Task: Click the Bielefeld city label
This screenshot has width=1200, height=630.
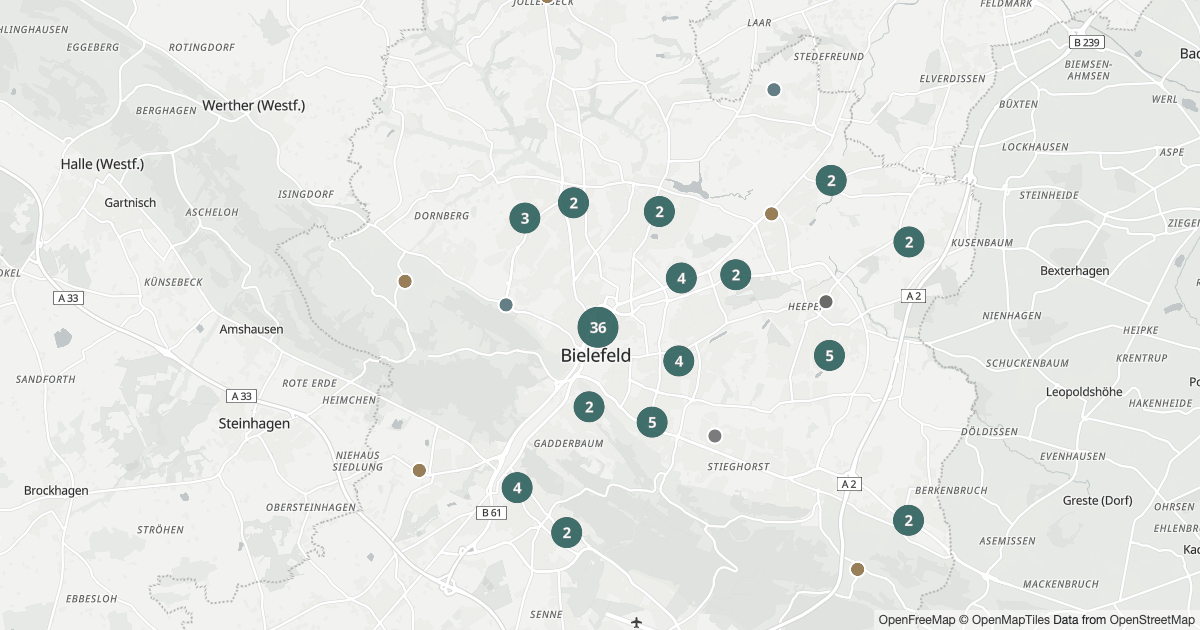Action: (x=596, y=355)
